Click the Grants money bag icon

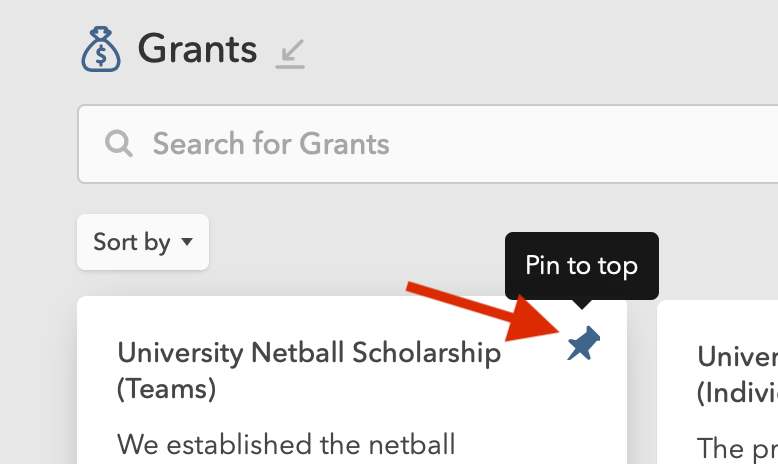pos(100,50)
